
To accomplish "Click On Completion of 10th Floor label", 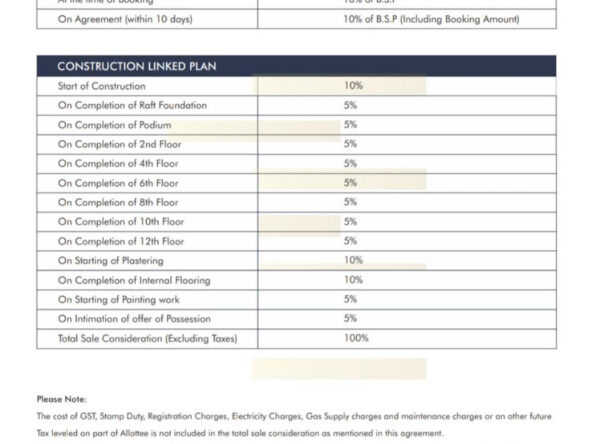I will coord(121,222).
